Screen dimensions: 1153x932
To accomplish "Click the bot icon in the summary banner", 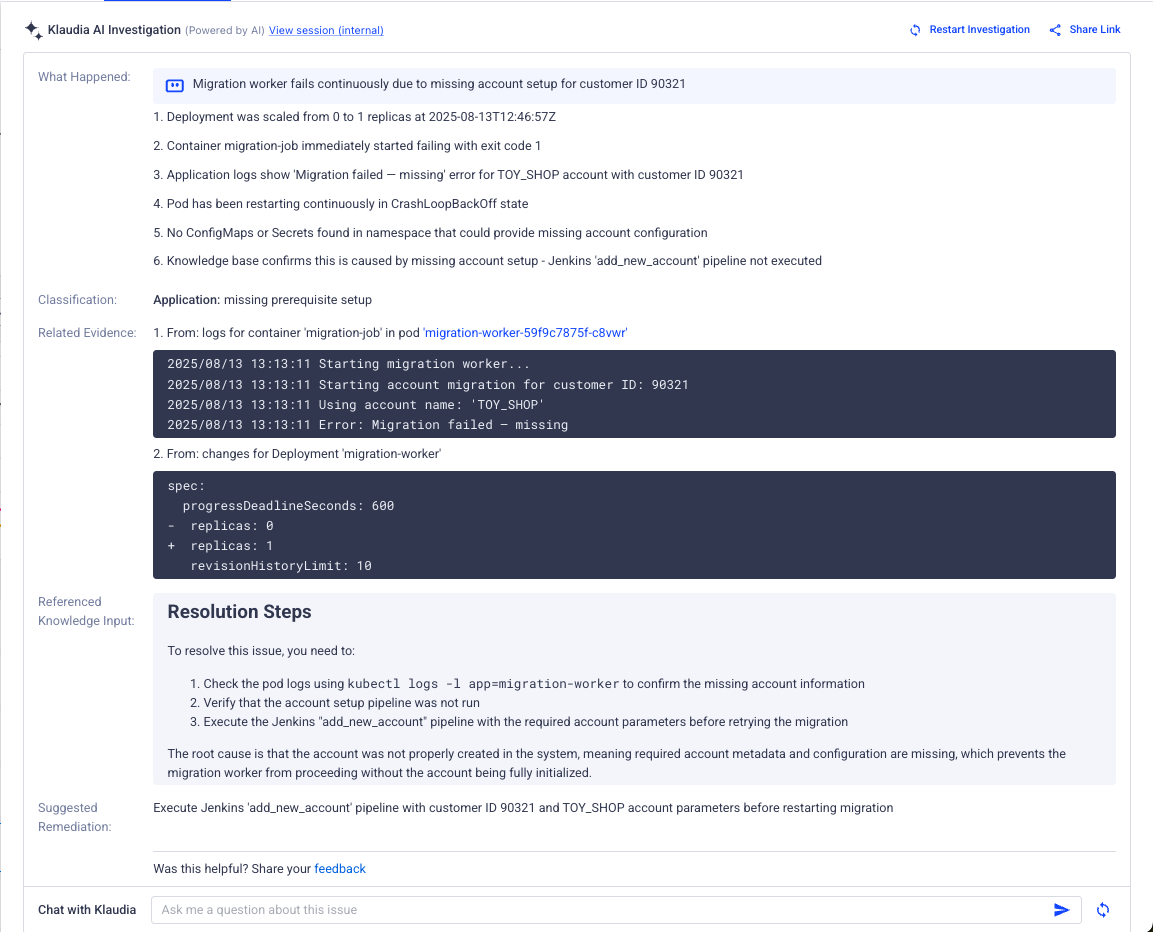I will [x=175, y=85].
